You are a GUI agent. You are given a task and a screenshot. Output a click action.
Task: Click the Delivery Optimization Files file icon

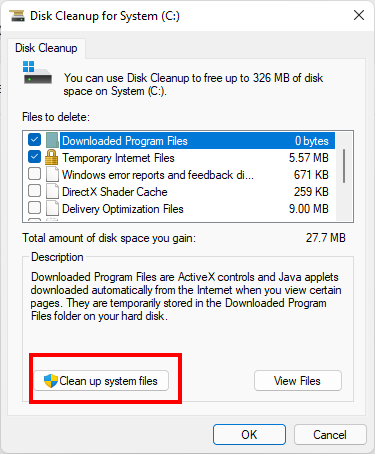tap(52, 208)
